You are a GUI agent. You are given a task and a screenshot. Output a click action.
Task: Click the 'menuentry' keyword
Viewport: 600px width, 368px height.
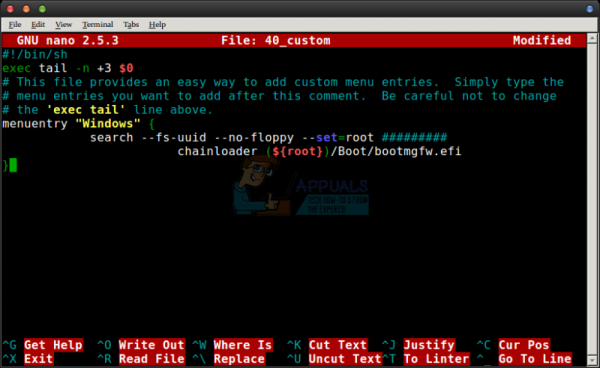point(35,124)
